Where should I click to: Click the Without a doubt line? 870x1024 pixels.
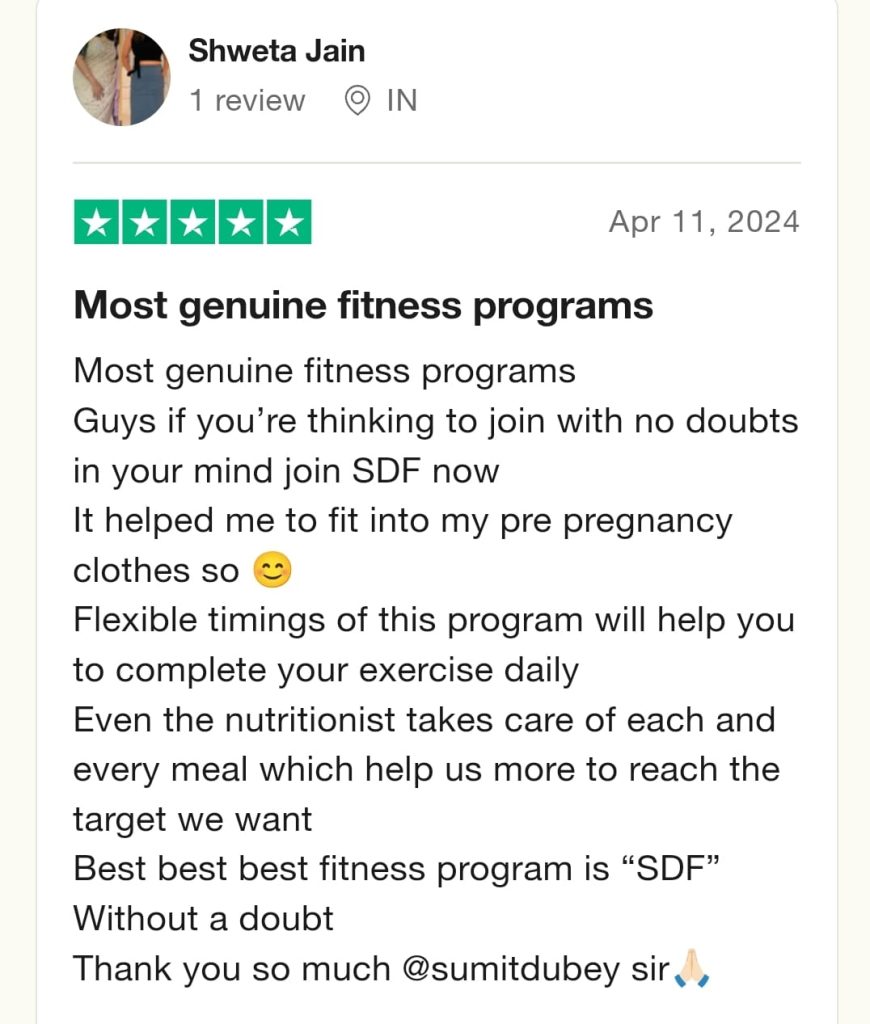tap(203, 918)
